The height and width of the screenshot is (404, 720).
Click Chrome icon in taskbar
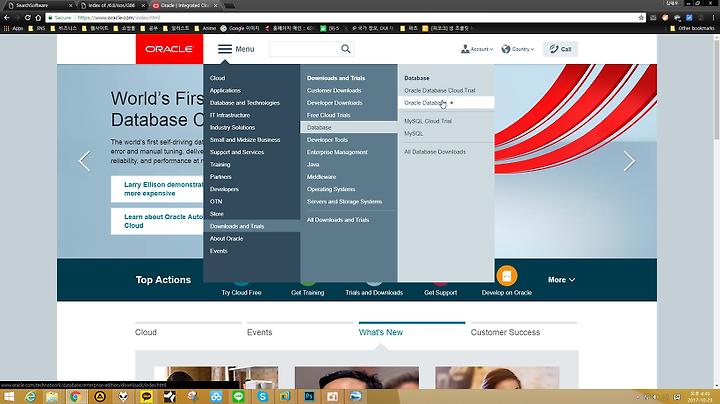[x=75, y=397]
